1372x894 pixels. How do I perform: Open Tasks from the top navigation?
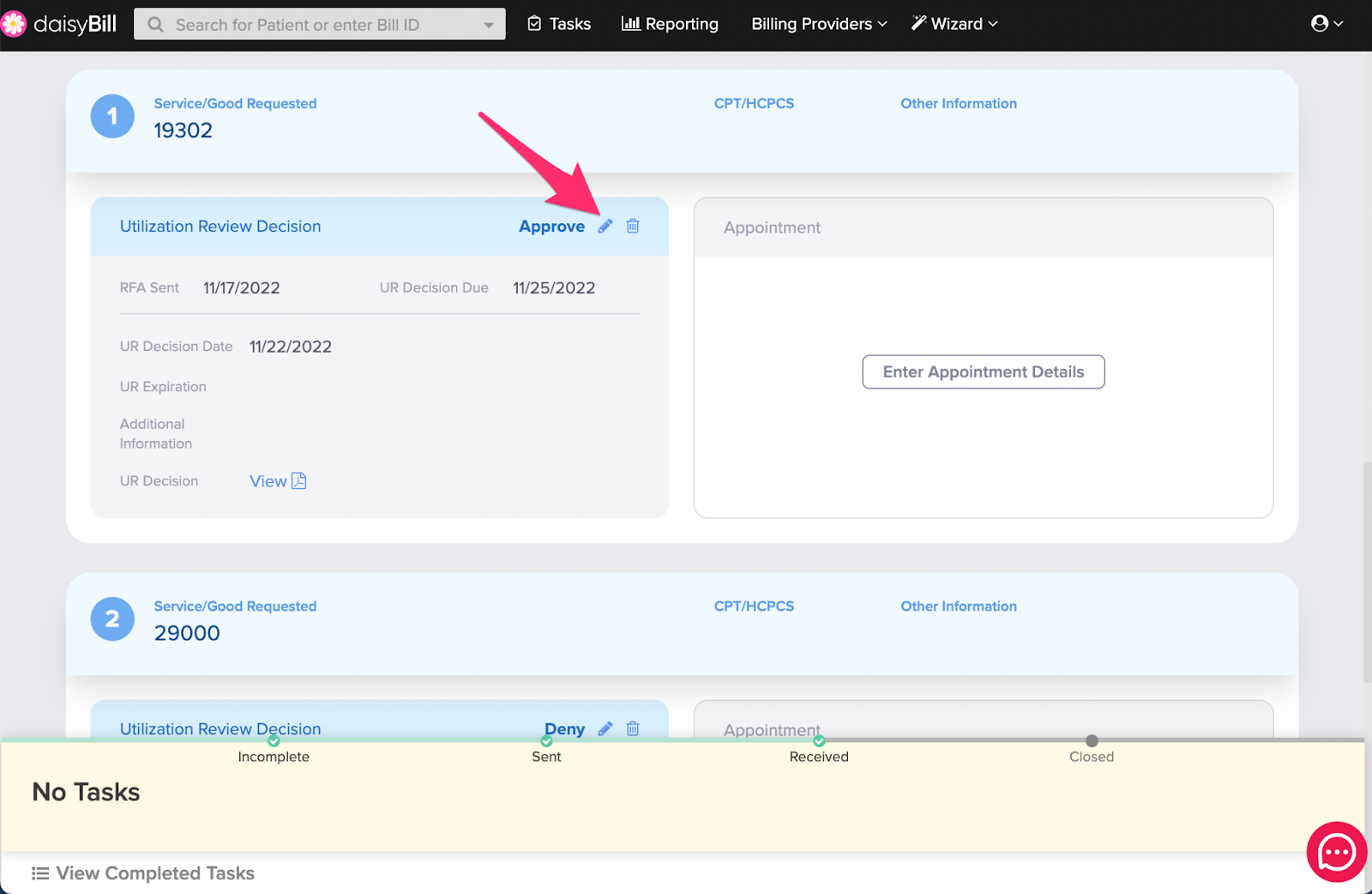[559, 24]
